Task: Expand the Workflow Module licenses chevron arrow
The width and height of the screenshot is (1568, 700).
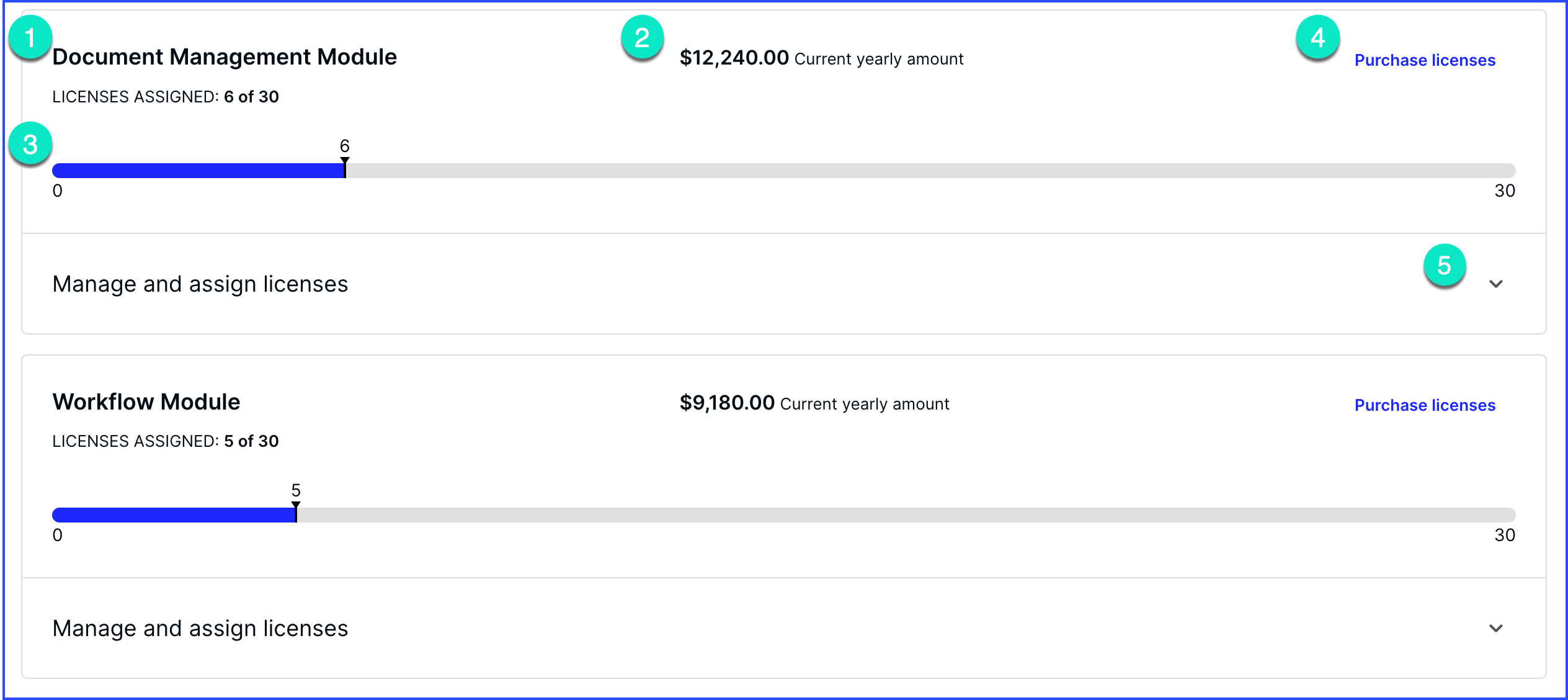Action: tap(1495, 629)
